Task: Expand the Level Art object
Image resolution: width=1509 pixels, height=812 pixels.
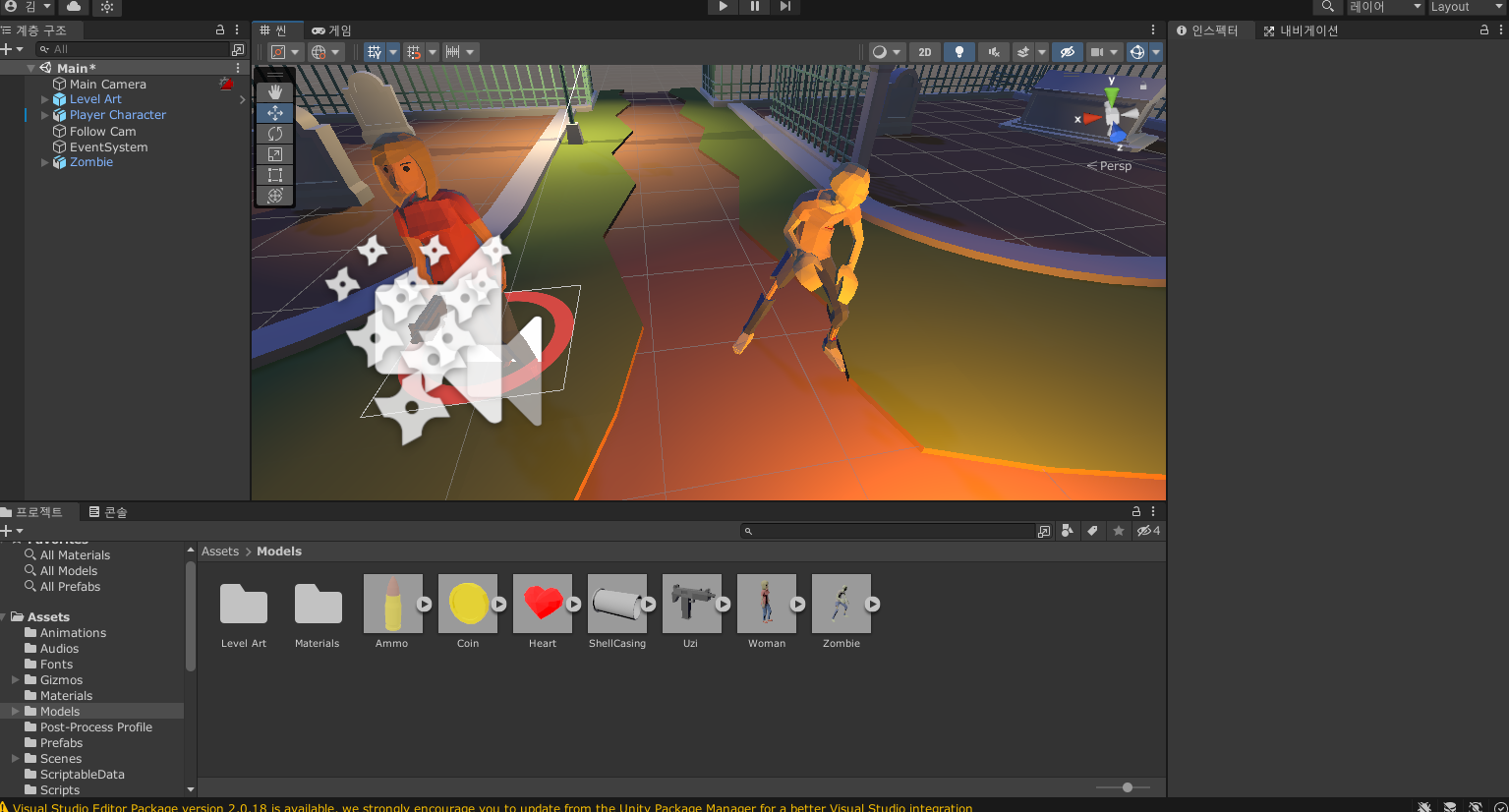Action: [x=44, y=99]
